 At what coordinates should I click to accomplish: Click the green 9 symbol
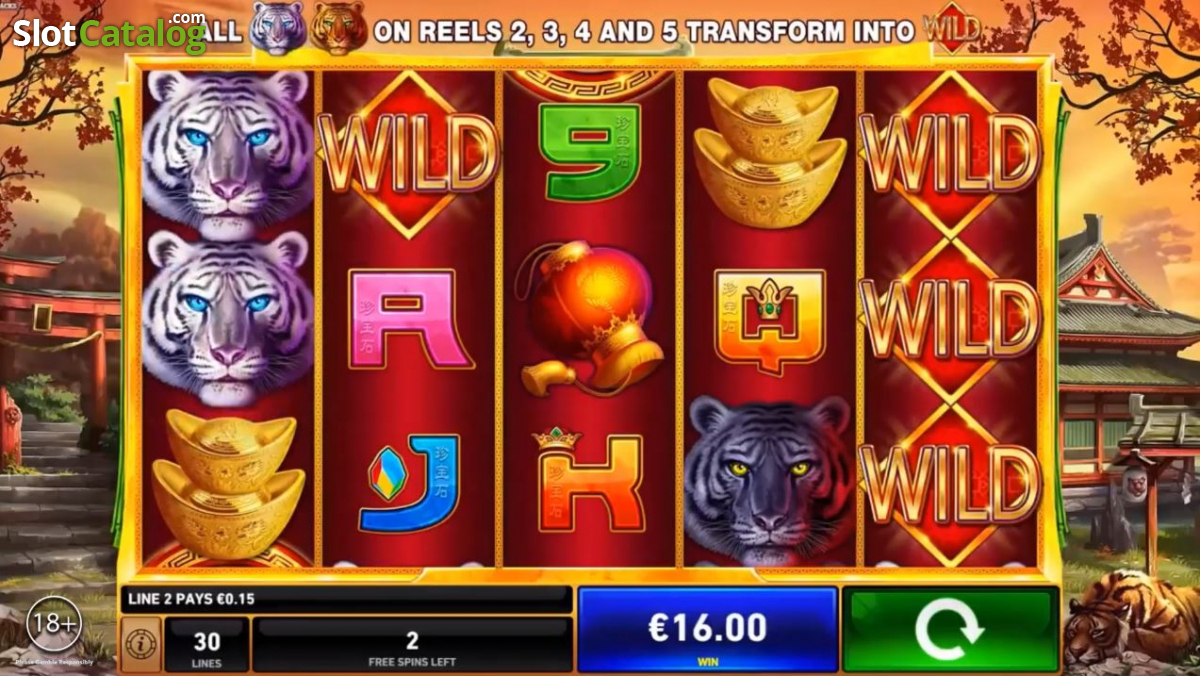tap(589, 148)
